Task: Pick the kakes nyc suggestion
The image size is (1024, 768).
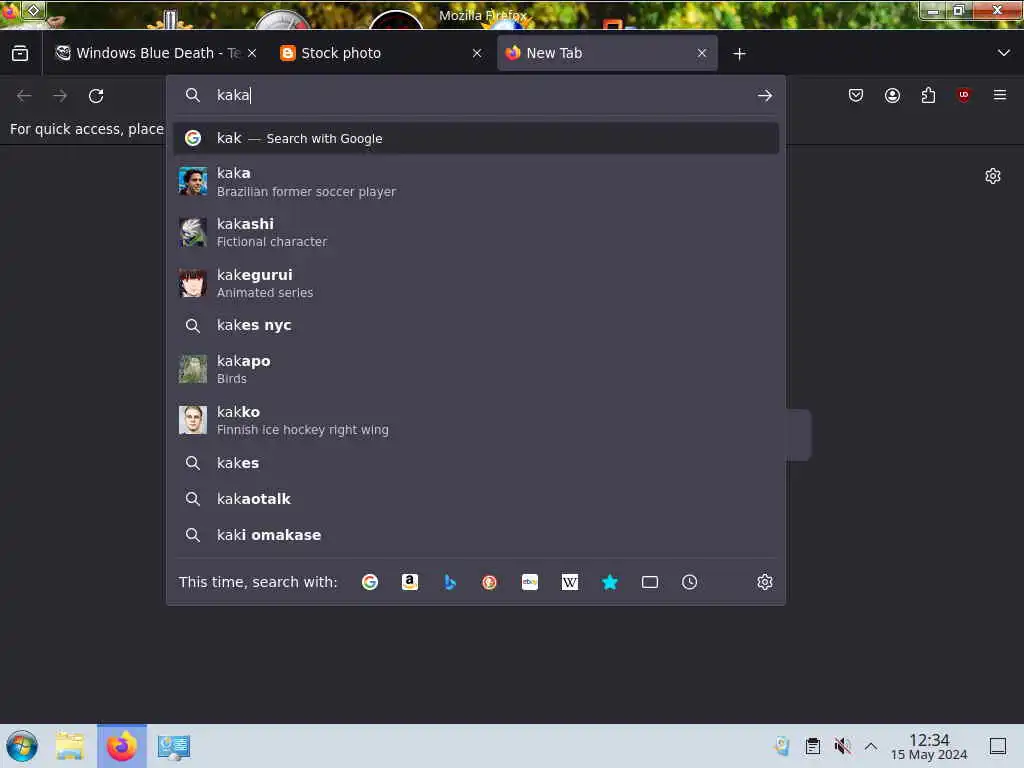Action: coord(475,325)
